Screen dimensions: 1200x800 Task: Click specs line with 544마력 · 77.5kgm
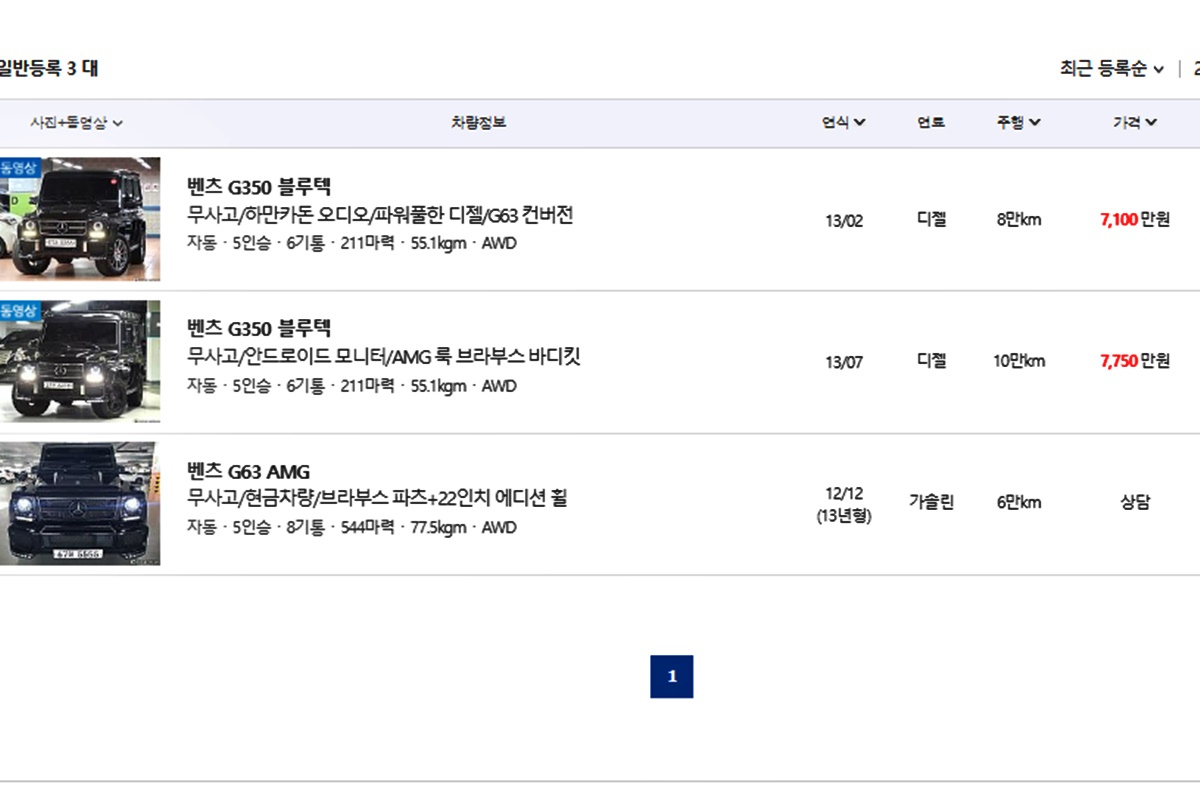[x=352, y=528]
